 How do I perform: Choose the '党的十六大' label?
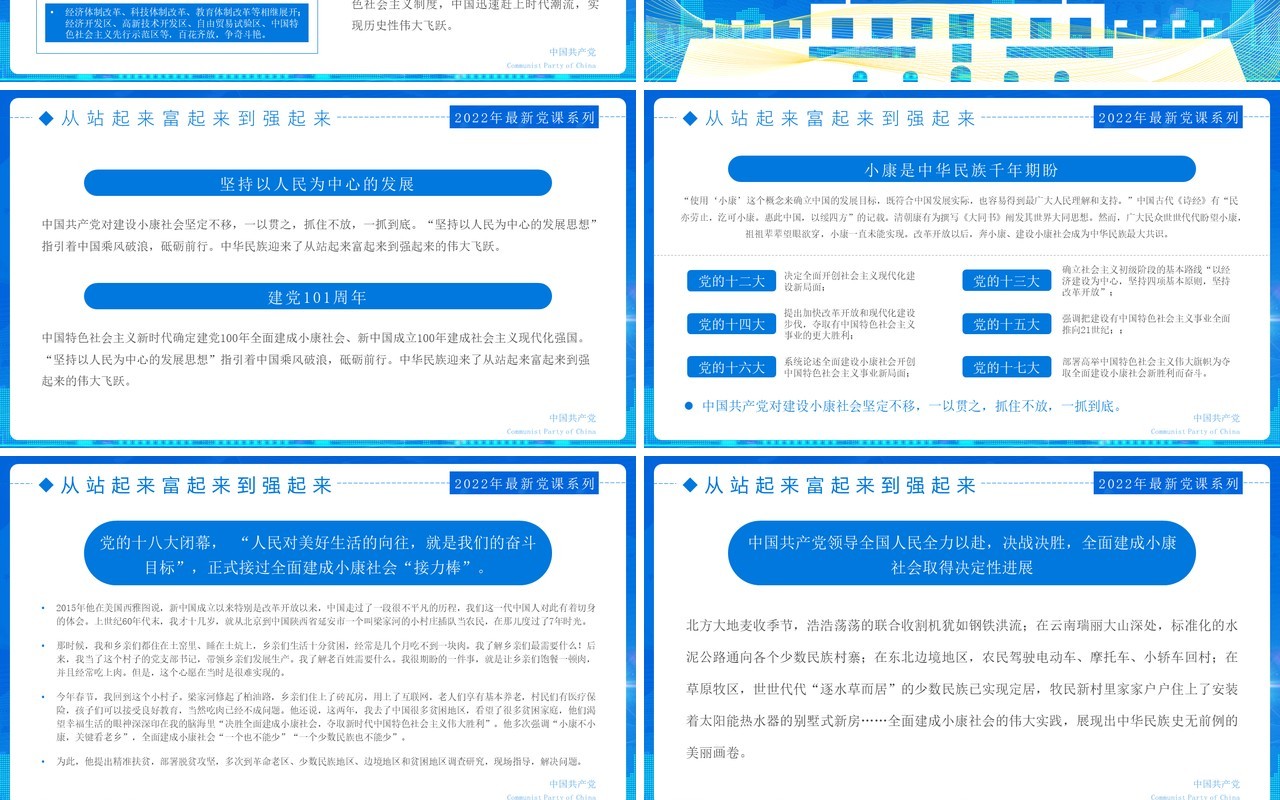pyautogui.click(x=731, y=367)
